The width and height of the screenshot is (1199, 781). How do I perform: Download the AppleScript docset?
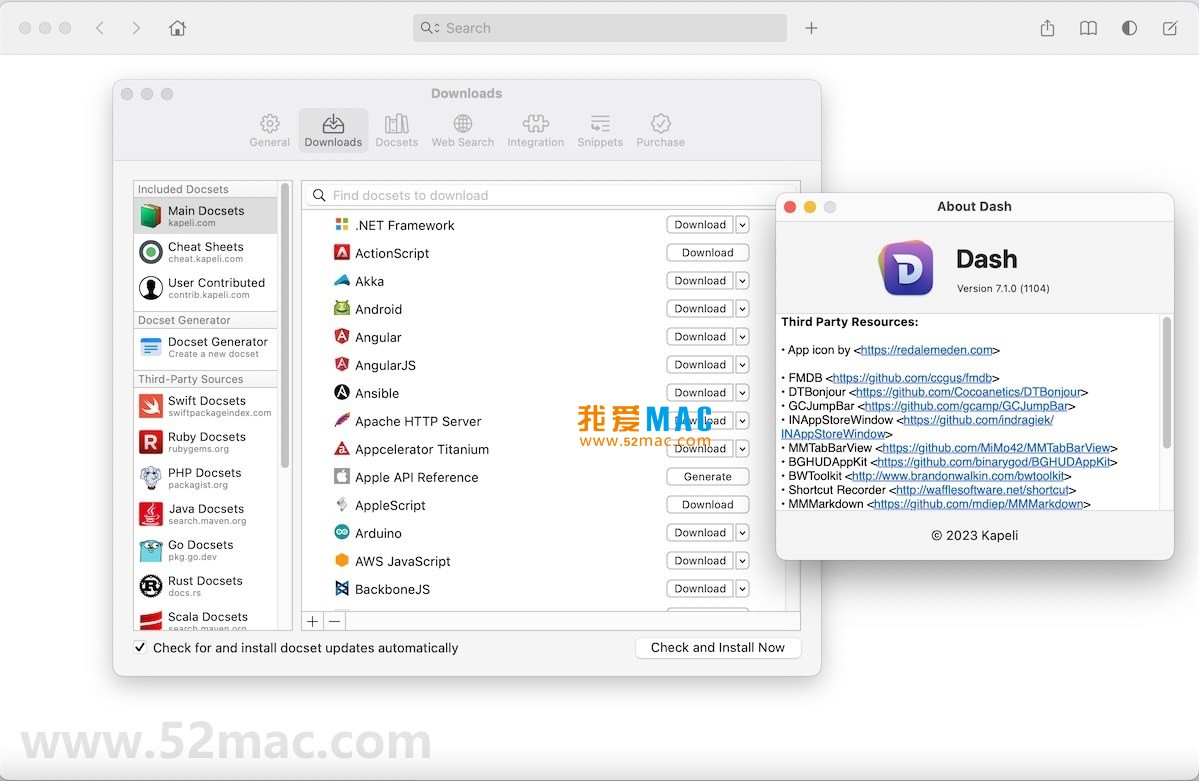click(x=707, y=505)
